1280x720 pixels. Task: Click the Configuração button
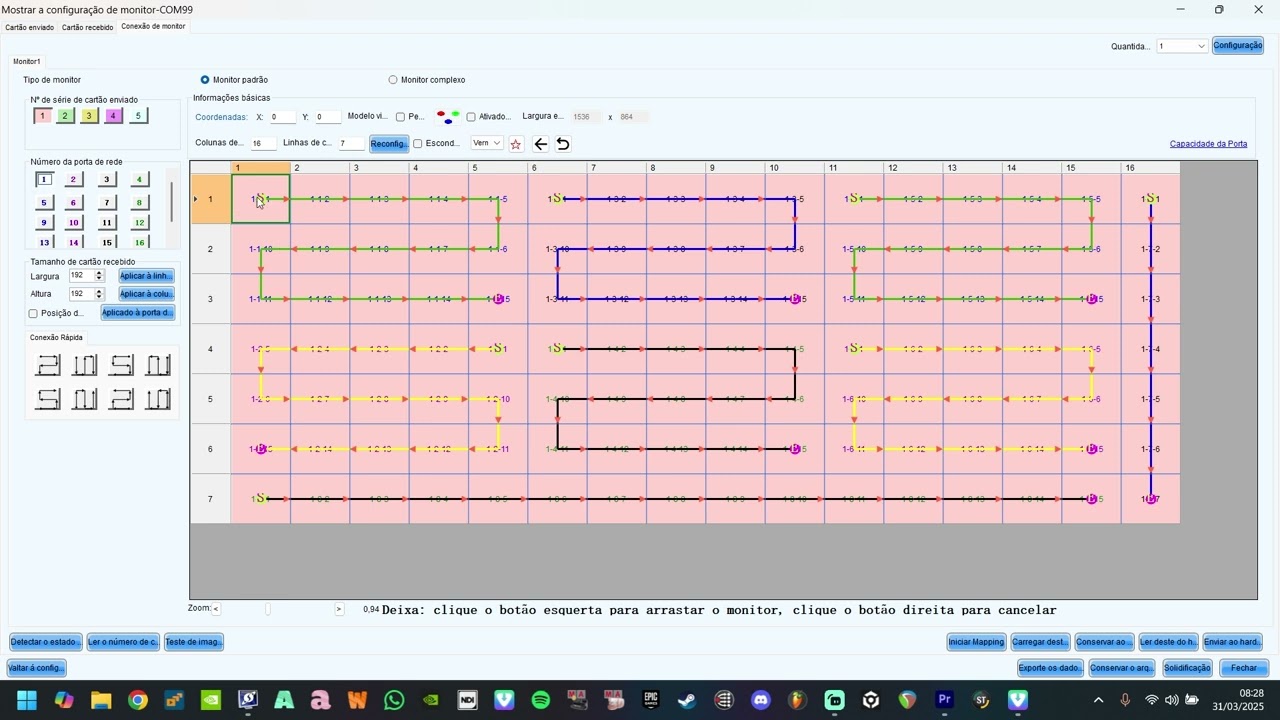1238,45
